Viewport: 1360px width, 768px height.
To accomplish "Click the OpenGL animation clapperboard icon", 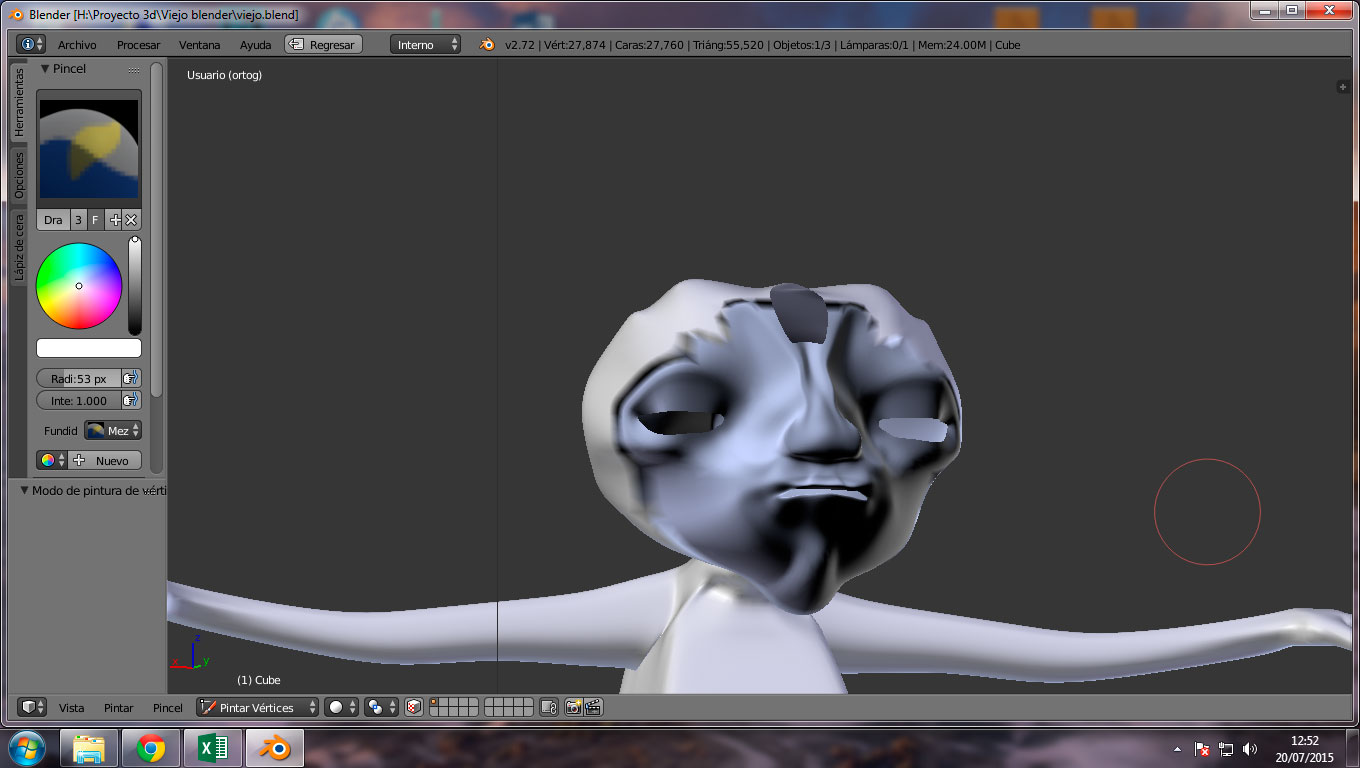I will [x=593, y=707].
